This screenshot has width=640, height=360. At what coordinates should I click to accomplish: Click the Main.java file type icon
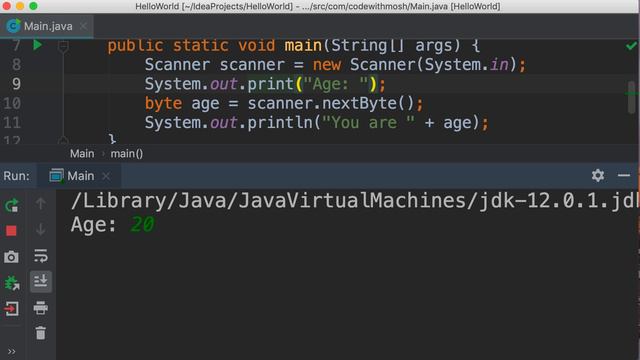point(13,26)
